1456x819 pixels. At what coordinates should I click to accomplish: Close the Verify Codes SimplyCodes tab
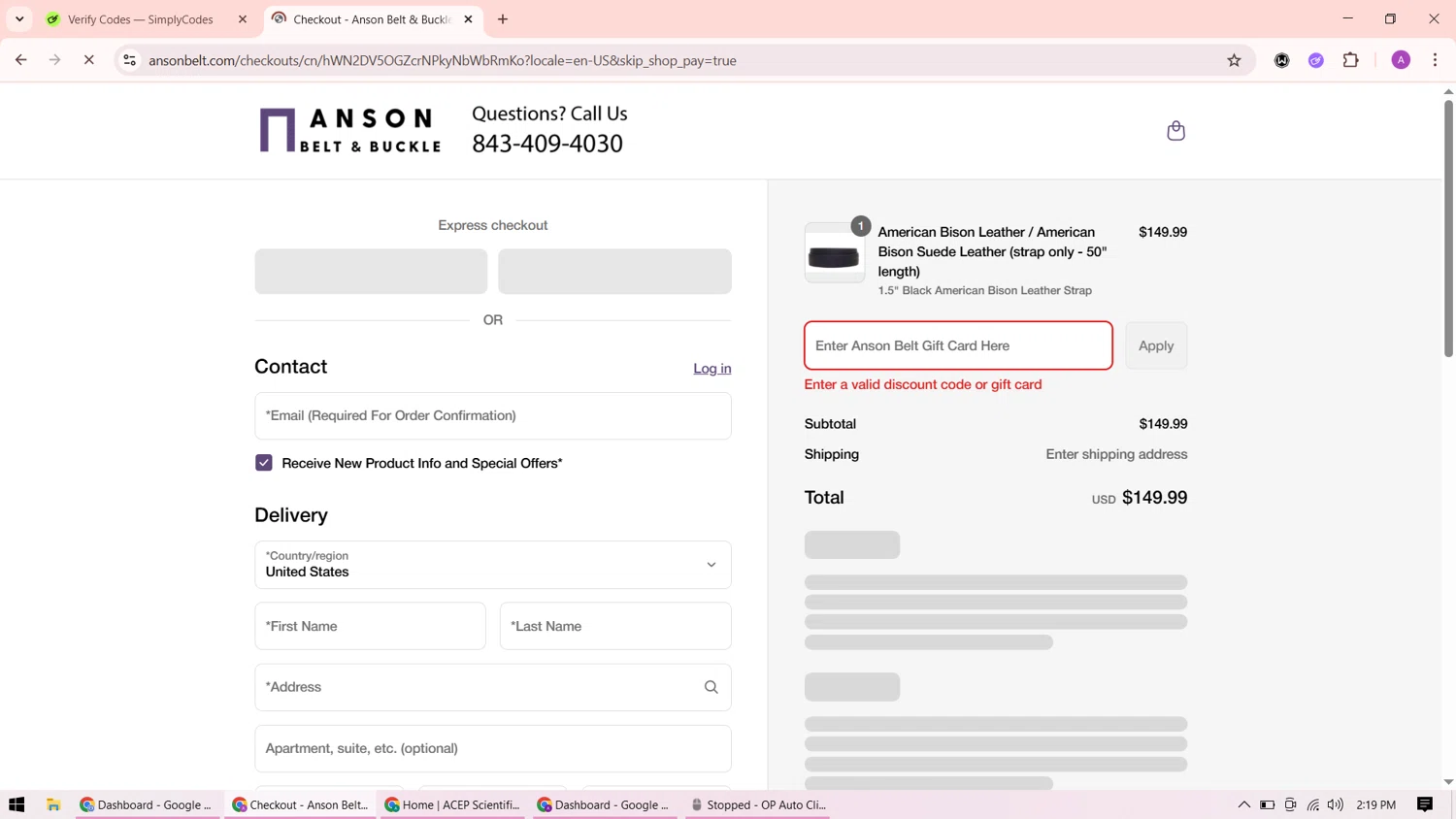tap(243, 19)
